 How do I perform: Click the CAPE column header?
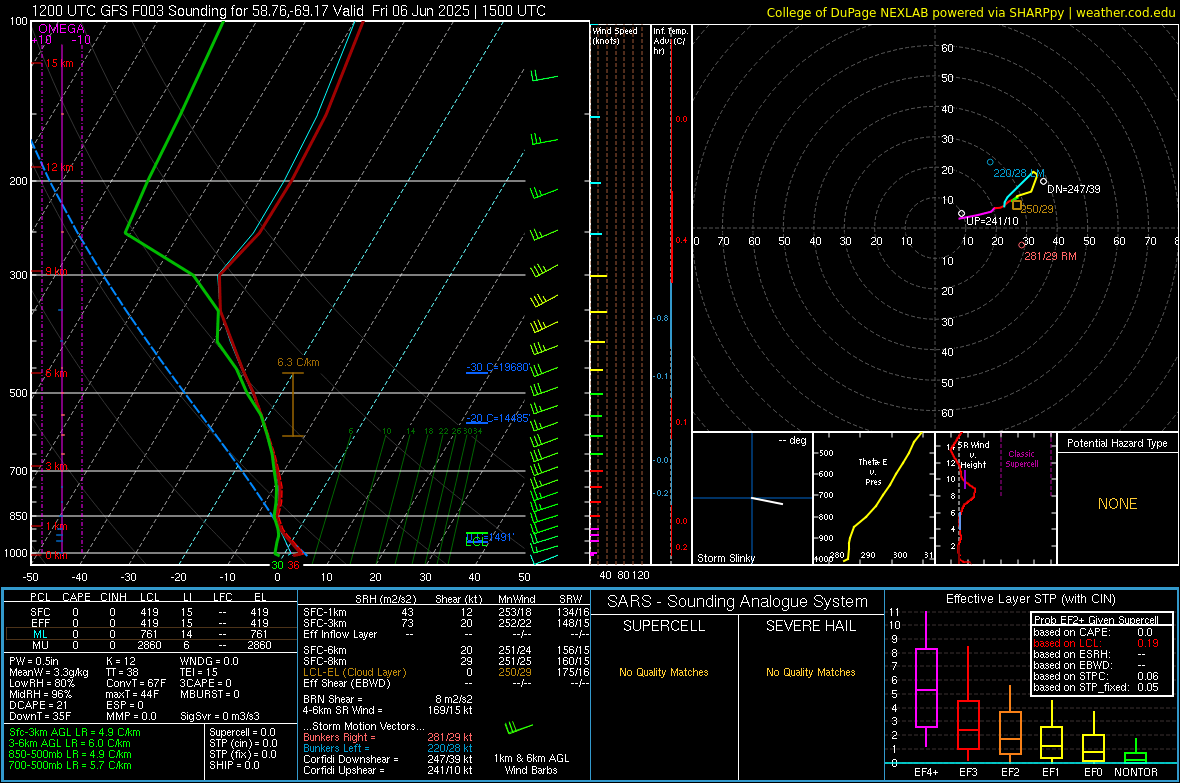pos(76,597)
